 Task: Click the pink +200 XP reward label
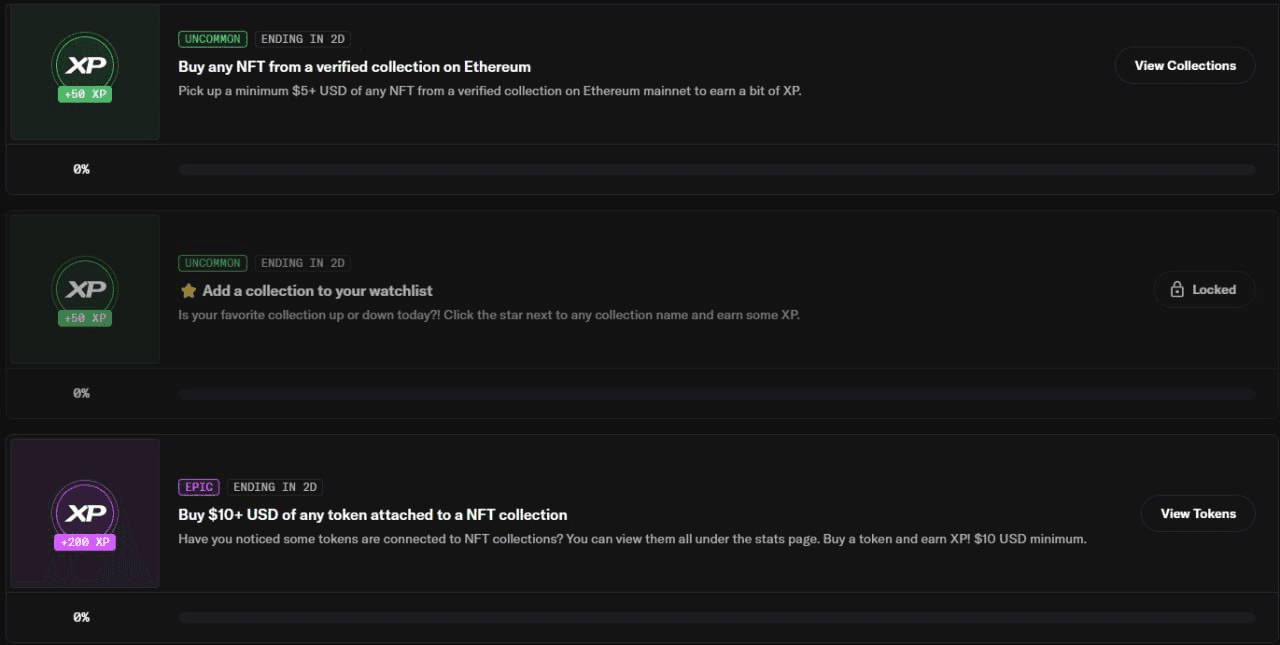point(85,543)
